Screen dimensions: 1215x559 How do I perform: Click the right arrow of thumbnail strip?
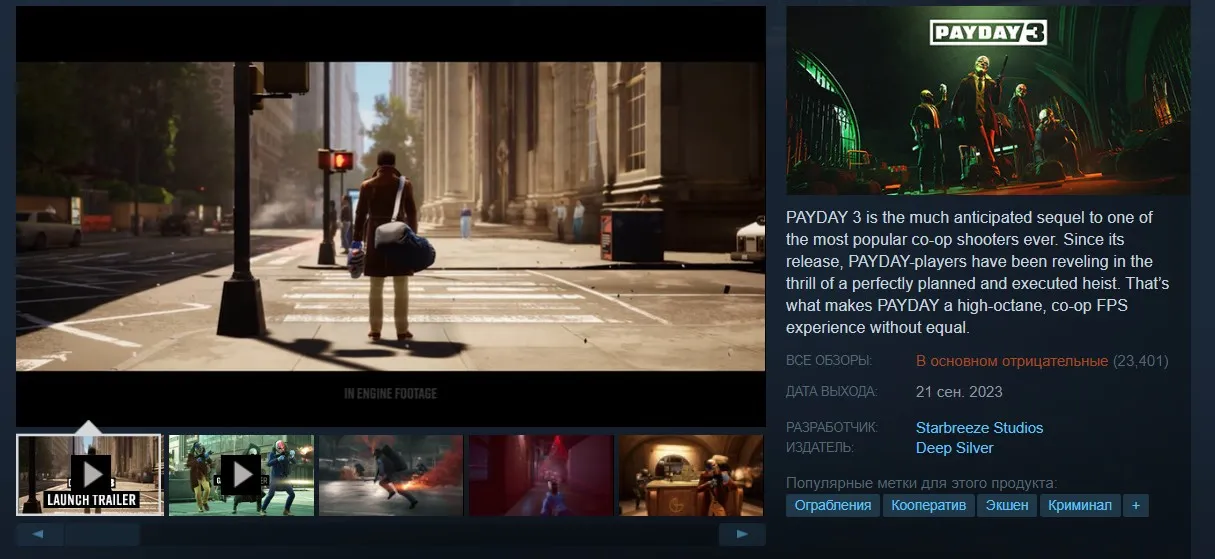pos(742,535)
